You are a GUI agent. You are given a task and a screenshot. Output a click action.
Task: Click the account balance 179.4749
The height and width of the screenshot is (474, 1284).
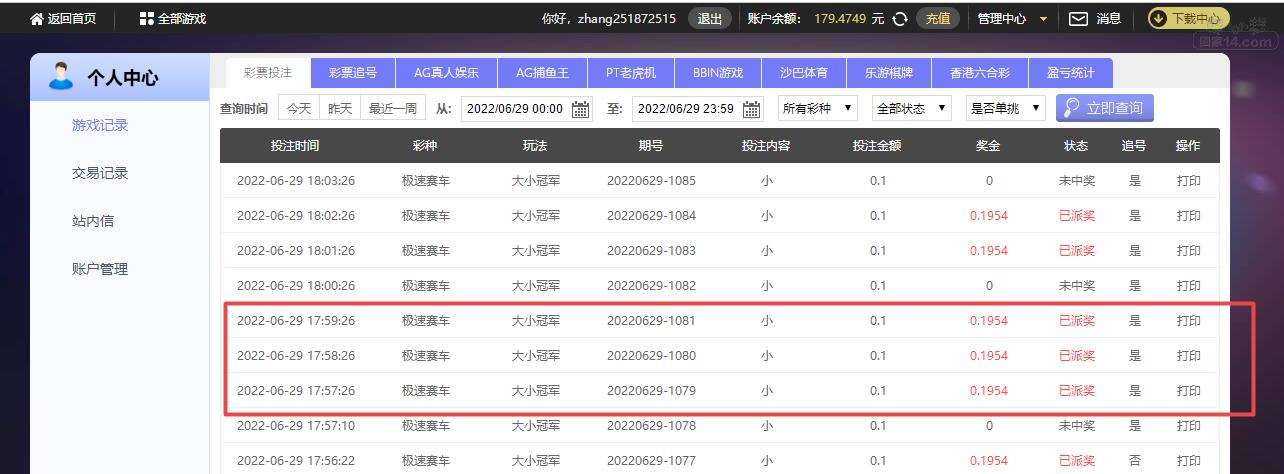839,19
